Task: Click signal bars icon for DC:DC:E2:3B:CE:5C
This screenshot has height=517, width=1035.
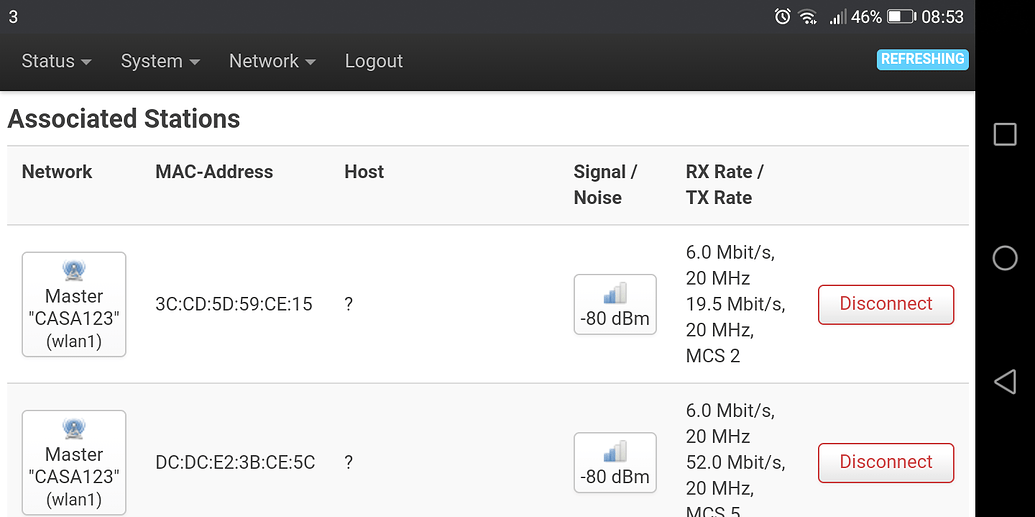Action: click(615, 451)
